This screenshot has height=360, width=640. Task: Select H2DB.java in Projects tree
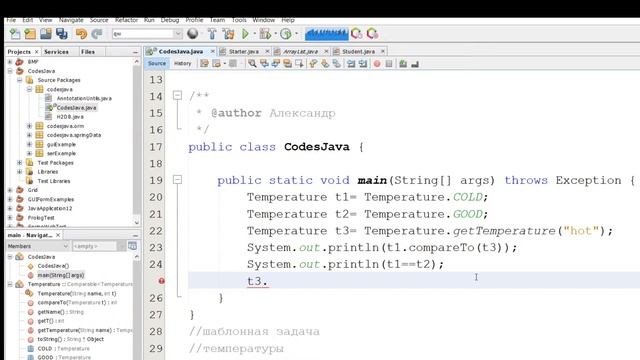coord(70,117)
